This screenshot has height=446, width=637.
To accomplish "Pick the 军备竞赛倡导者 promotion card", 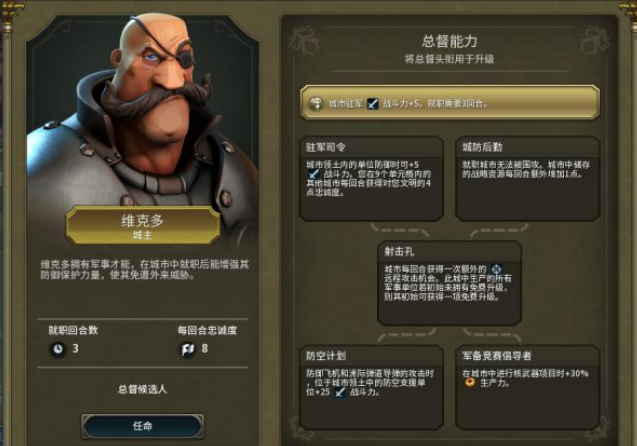I will (527, 387).
